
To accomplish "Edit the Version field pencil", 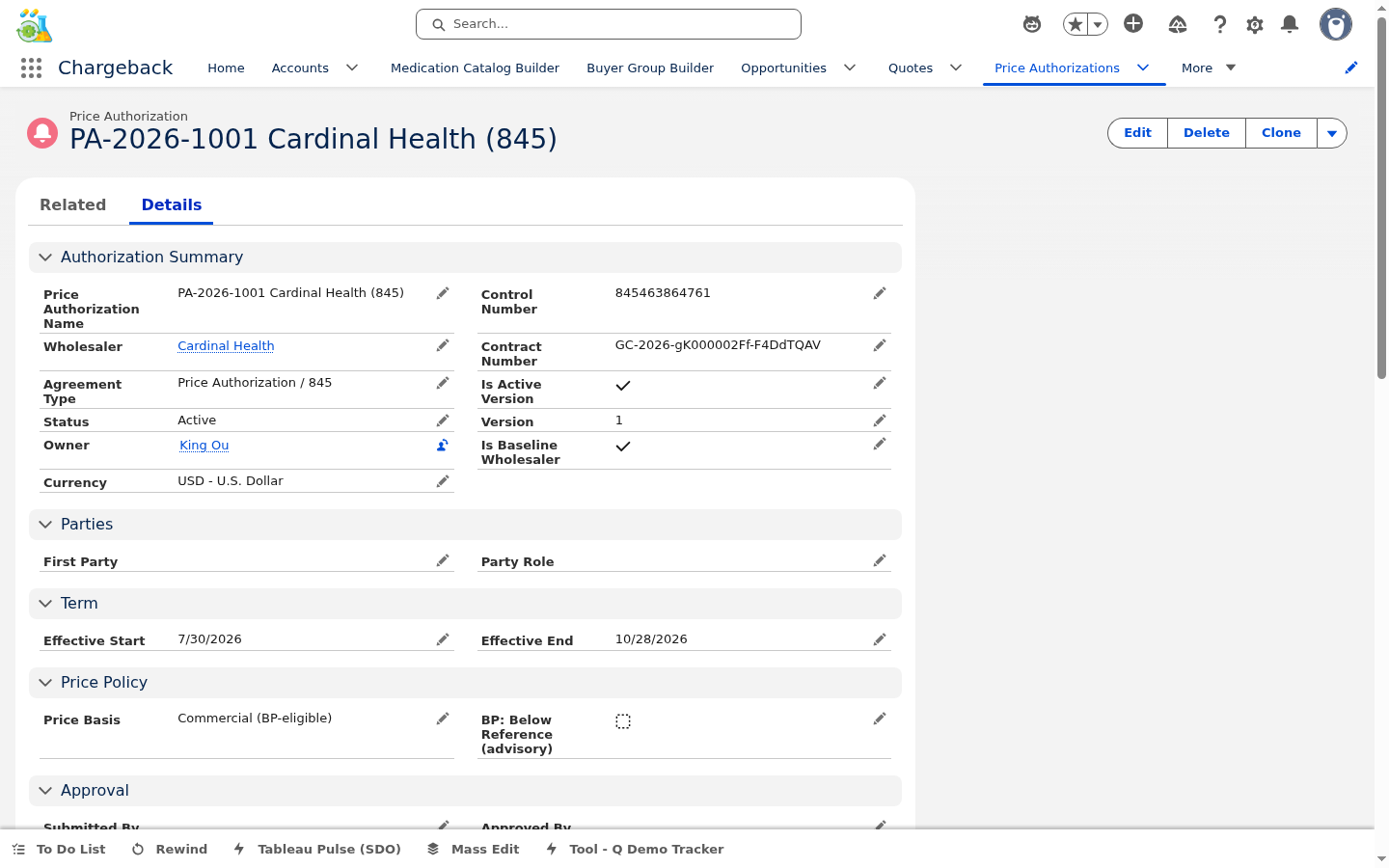I will click(x=880, y=420).
